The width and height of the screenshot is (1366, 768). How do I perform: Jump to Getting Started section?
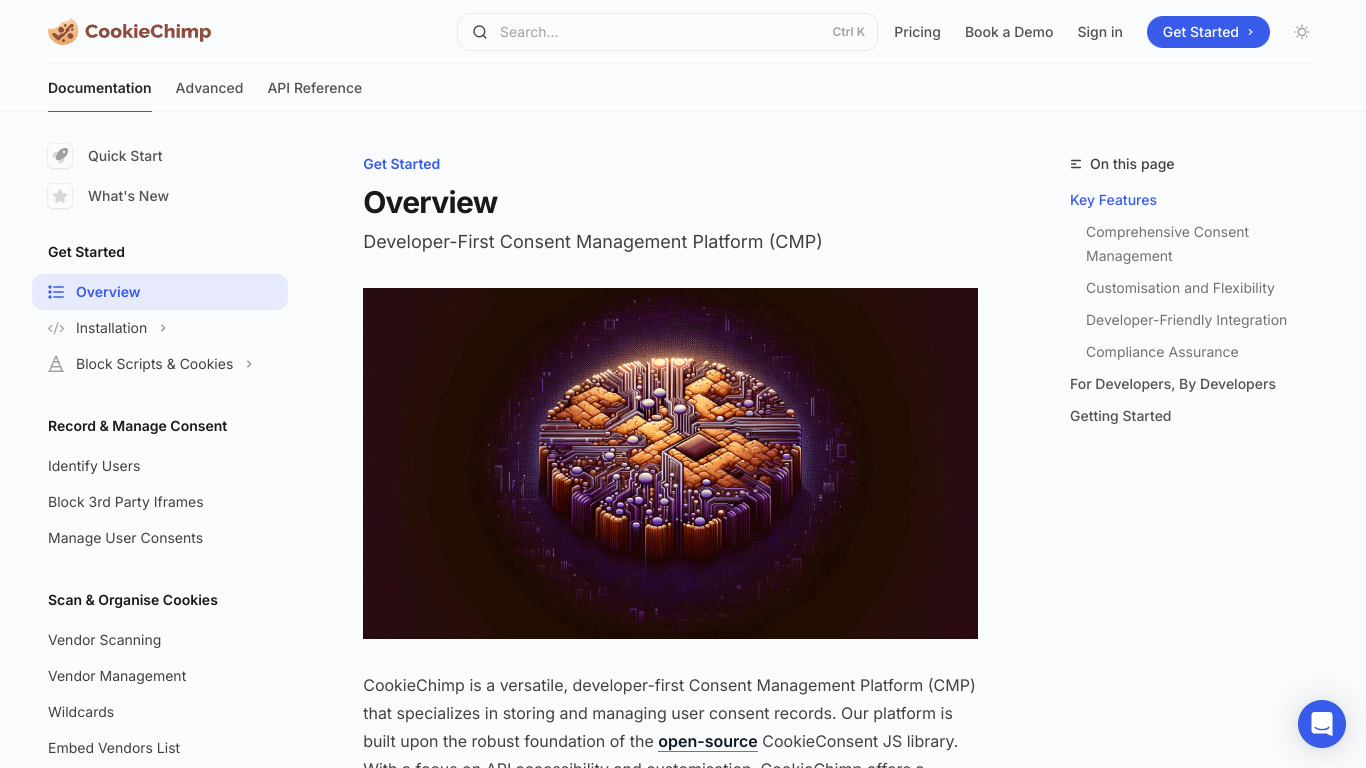pos(1120,416)
